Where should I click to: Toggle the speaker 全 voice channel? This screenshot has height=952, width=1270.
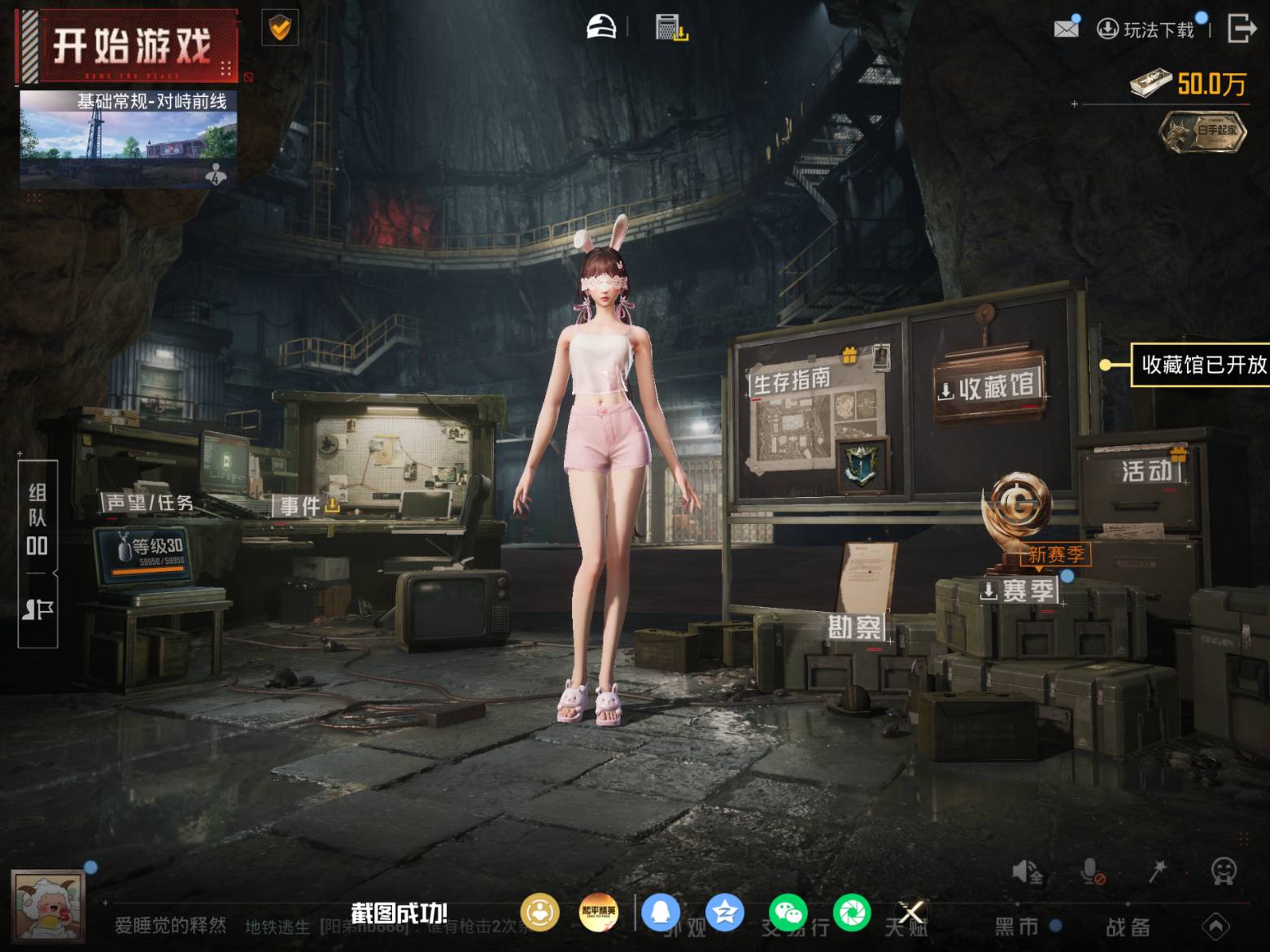(x=1028, y=872)
